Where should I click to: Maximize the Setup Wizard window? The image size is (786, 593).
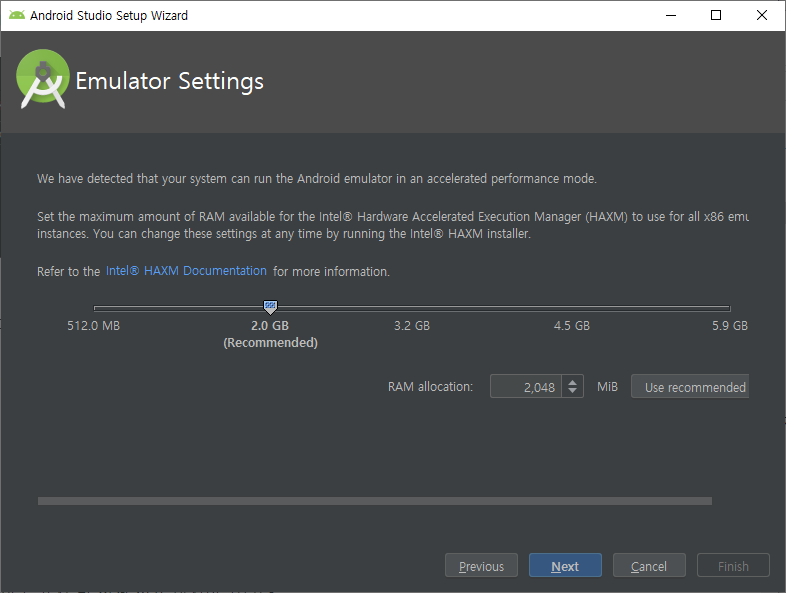716,15
